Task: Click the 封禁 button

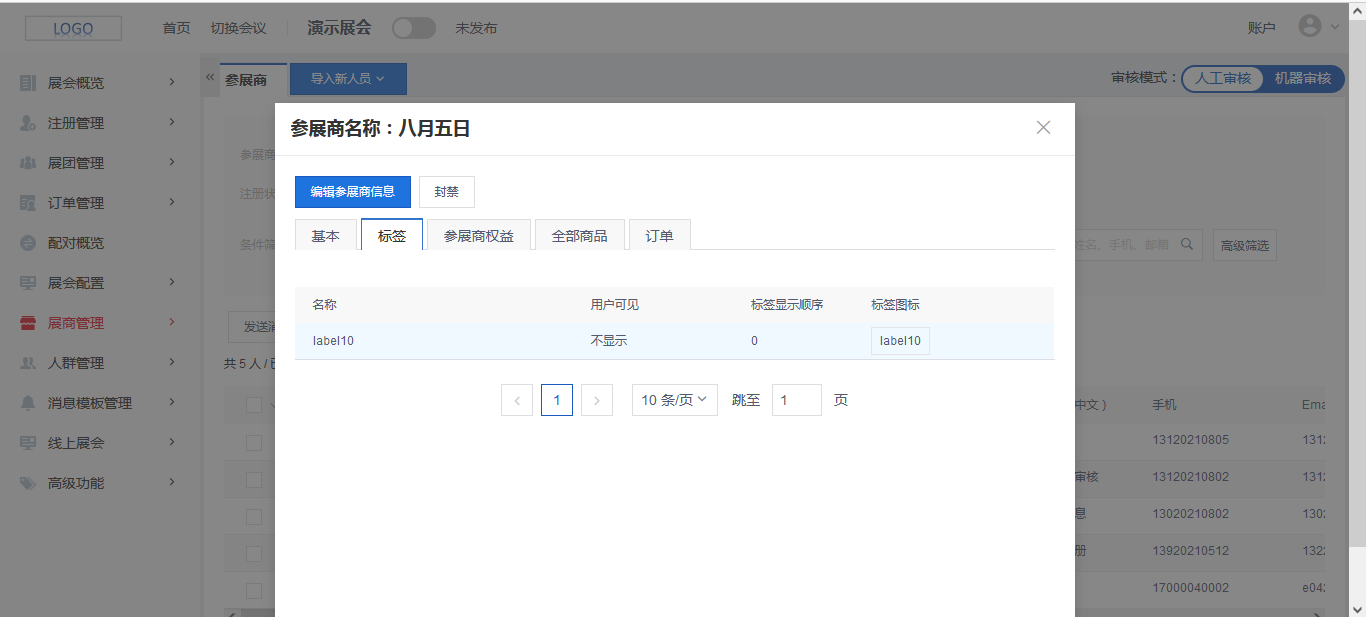Action: point(446,192)
